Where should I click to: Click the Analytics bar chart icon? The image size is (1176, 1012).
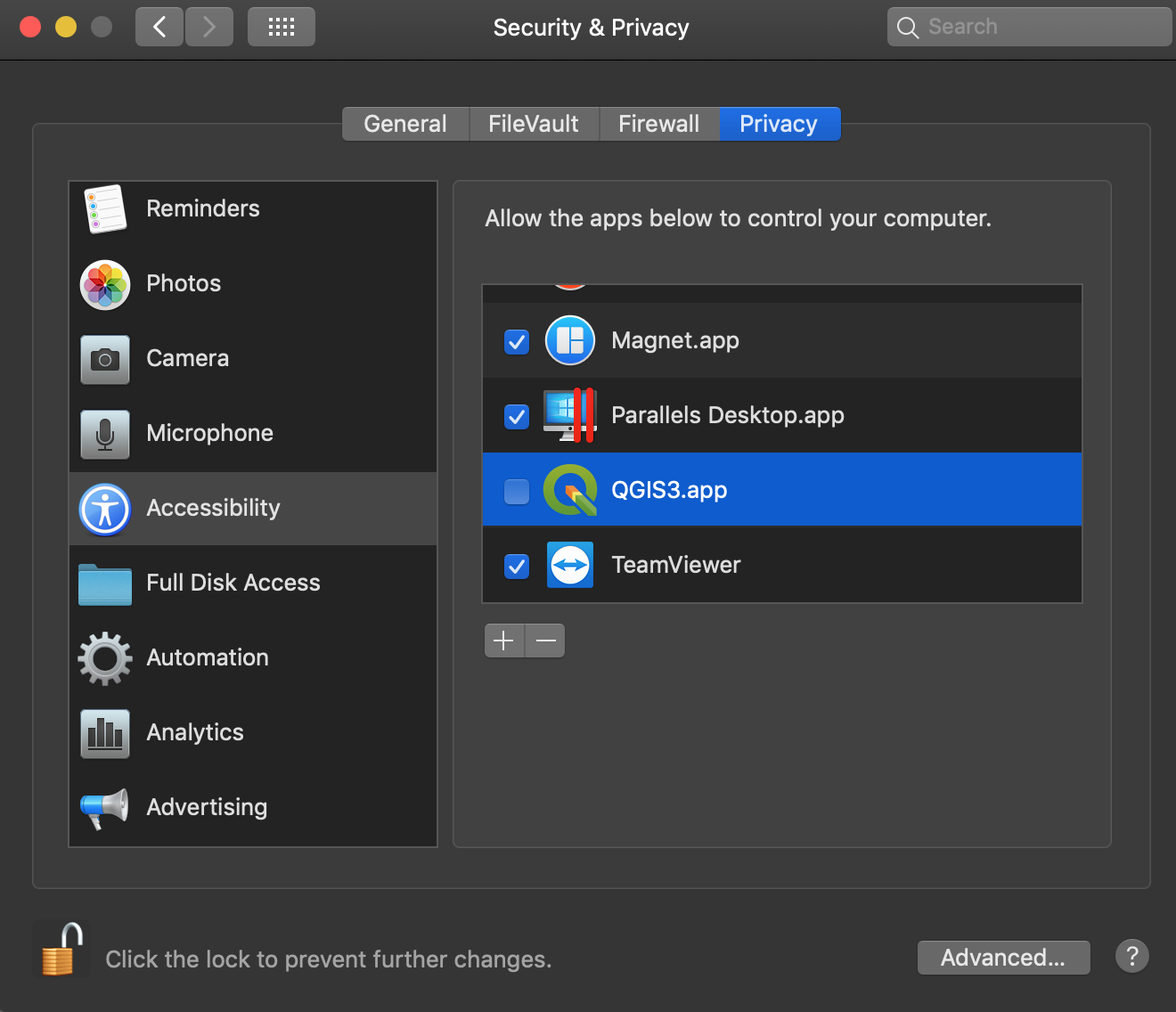click(104, 733)
